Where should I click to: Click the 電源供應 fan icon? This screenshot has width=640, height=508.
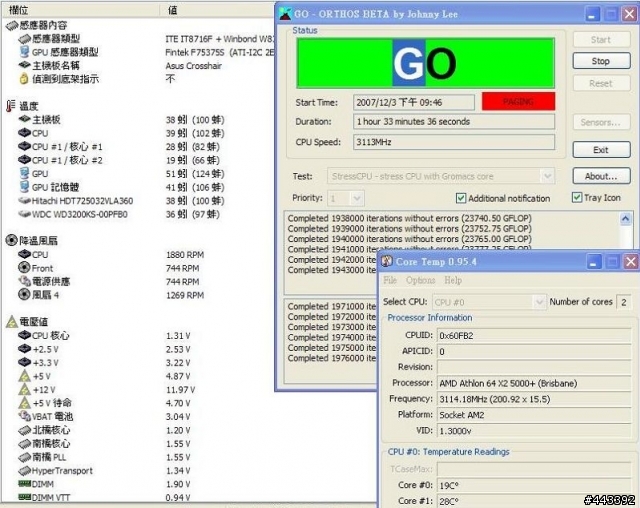click(x=24, y=281)
